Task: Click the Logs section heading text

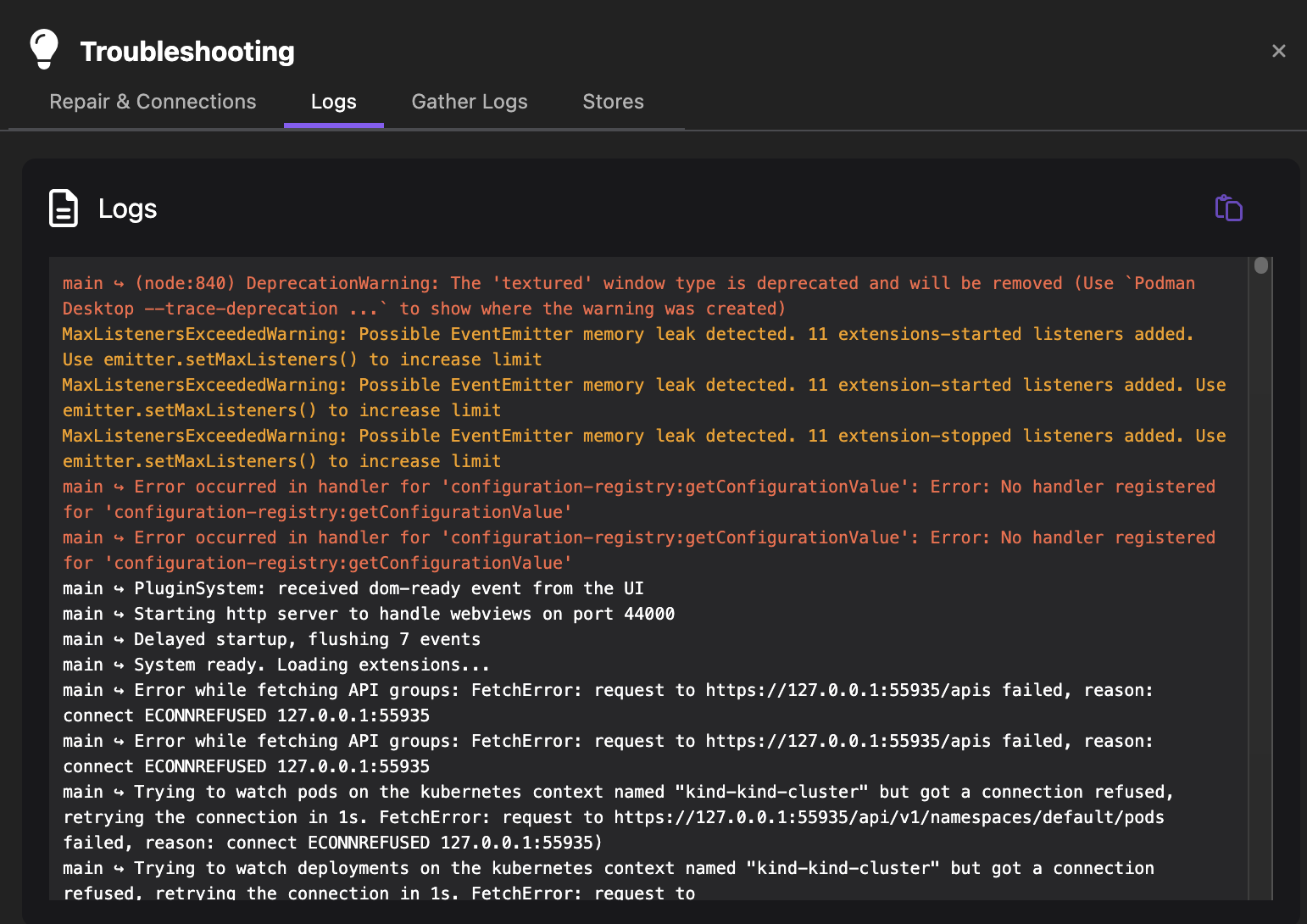Action: [127, 209]
